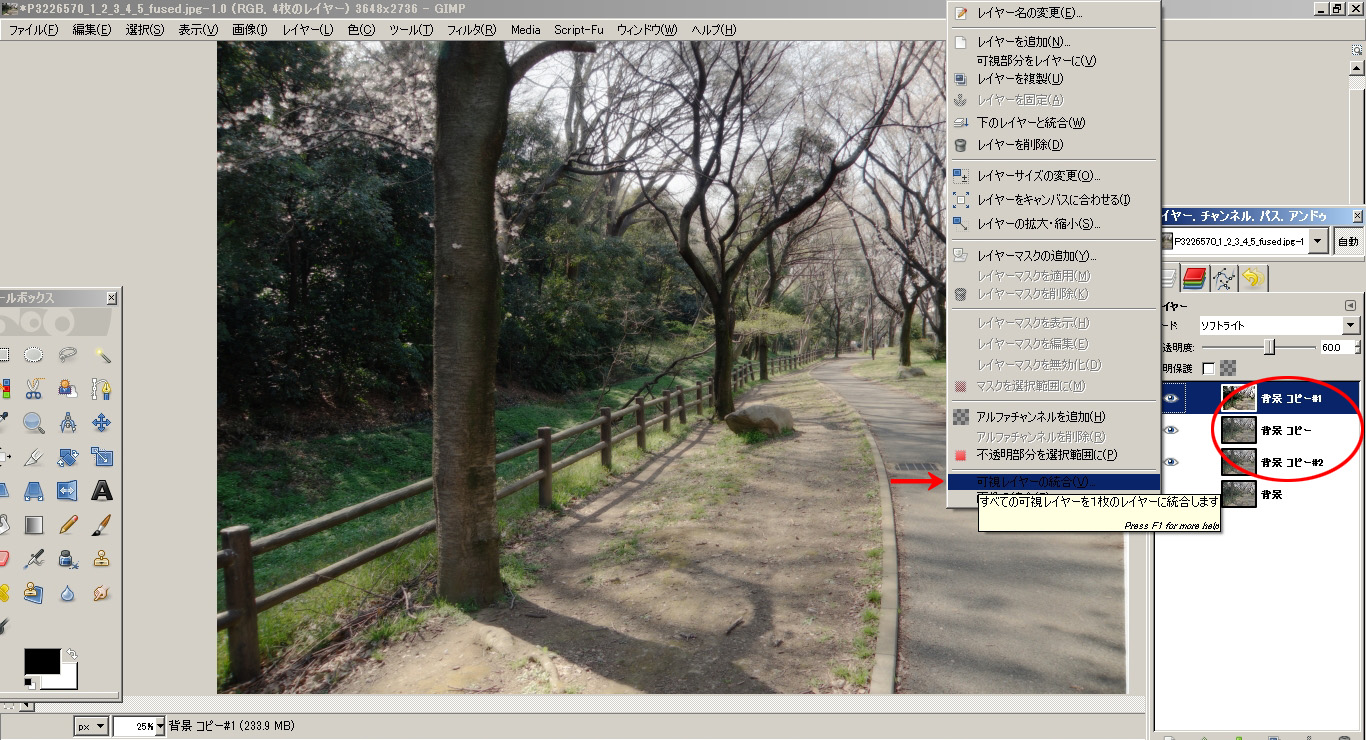This screenshot has height=740, width=1366.
Task: Hide the 背景 コピー layer
Action: pyautogui.click(x=1172, y=429)
